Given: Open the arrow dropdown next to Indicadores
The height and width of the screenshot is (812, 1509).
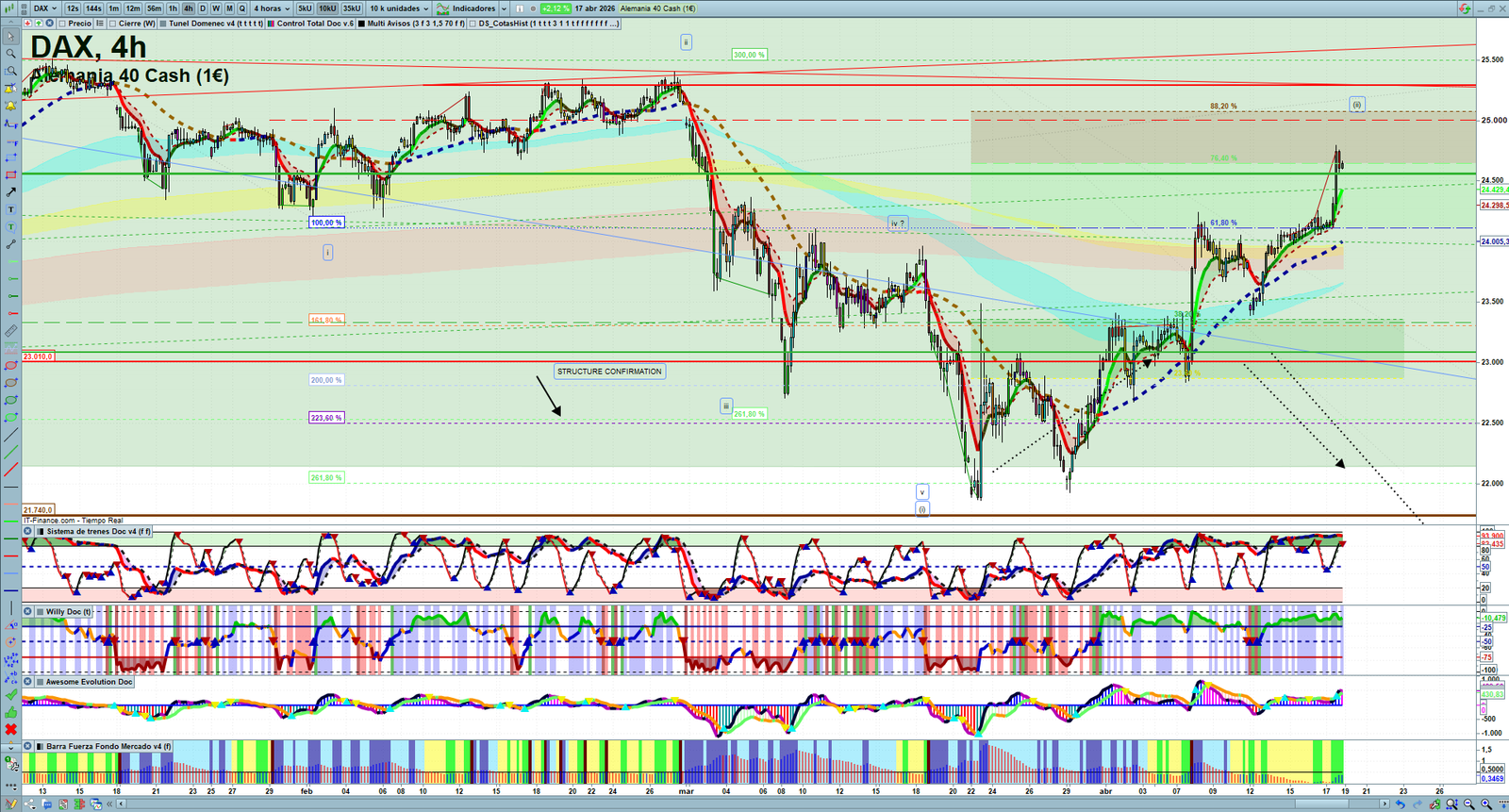Looking at the screenshot, I should coord(504,8).
